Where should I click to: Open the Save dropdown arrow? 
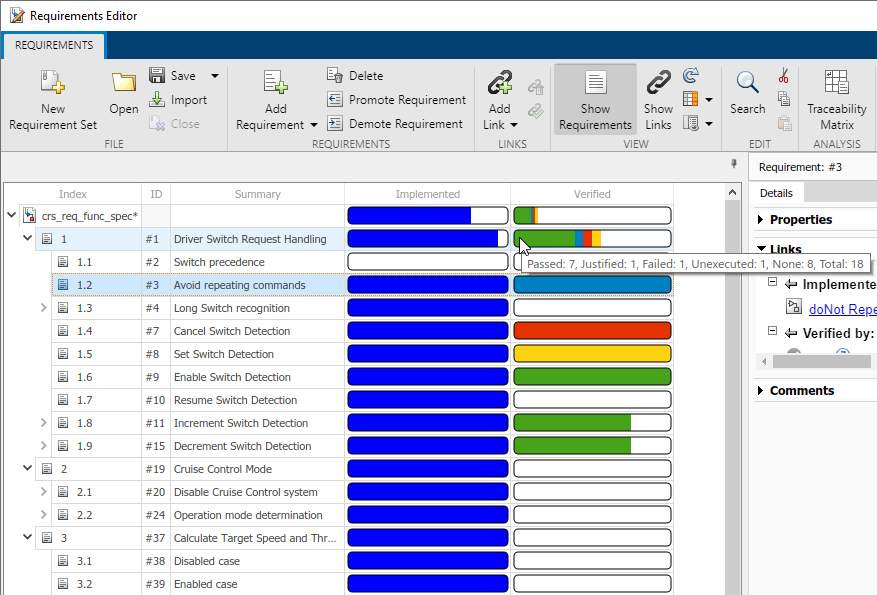coord(214,76)
